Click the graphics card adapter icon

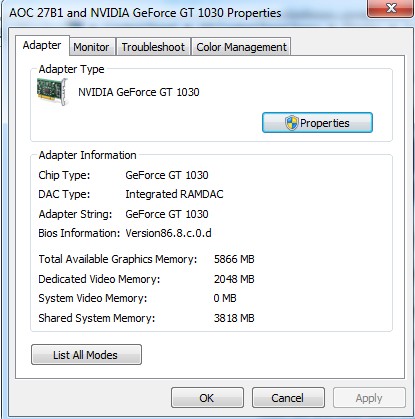tap(52, 91)
